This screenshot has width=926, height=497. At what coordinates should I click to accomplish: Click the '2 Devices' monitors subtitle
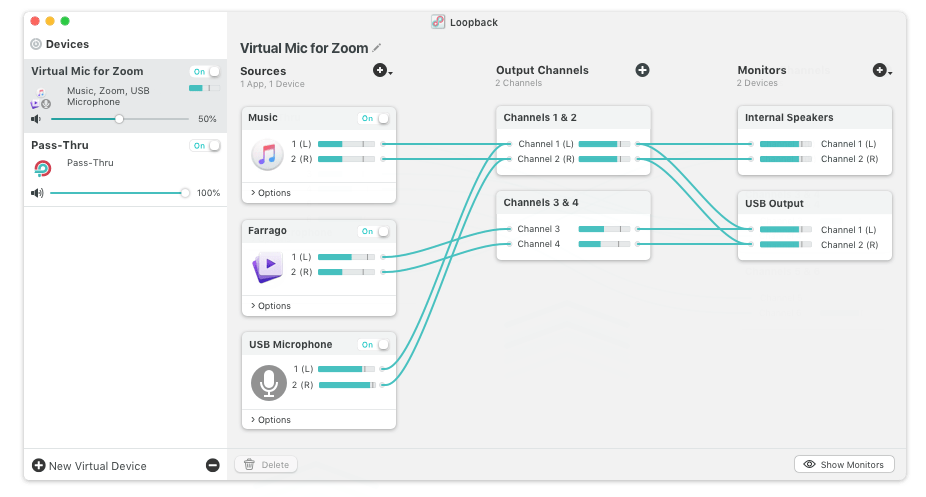click(x=757, y=83)
